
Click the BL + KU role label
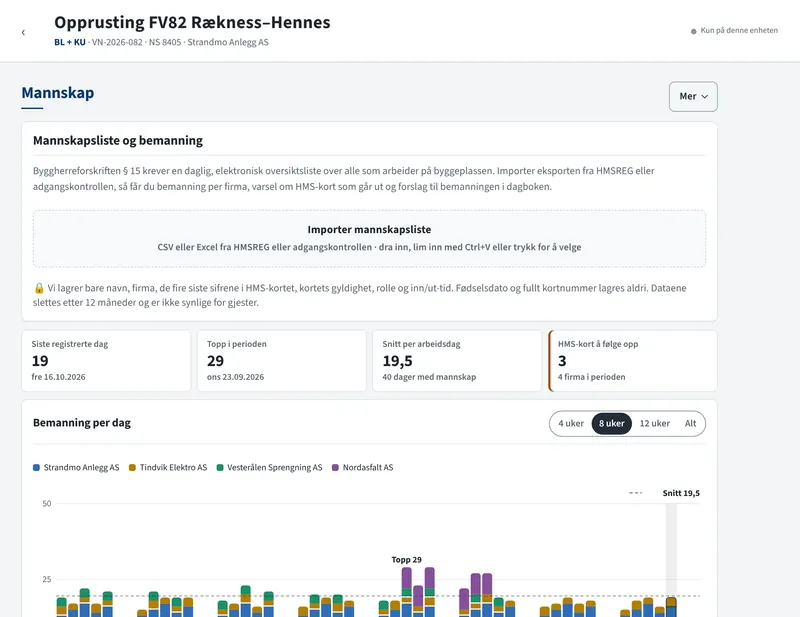point(70,42)
